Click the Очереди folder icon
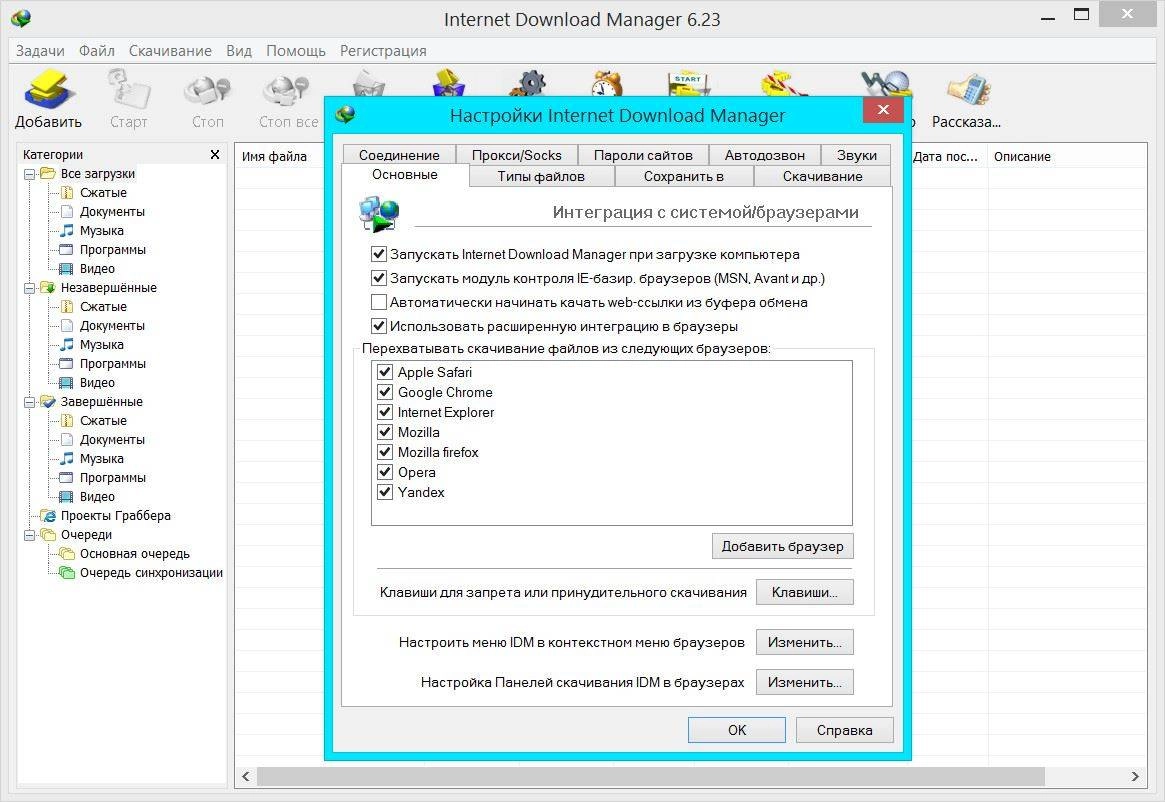This screenshot has height=802, width=1165. coord(48,534)
